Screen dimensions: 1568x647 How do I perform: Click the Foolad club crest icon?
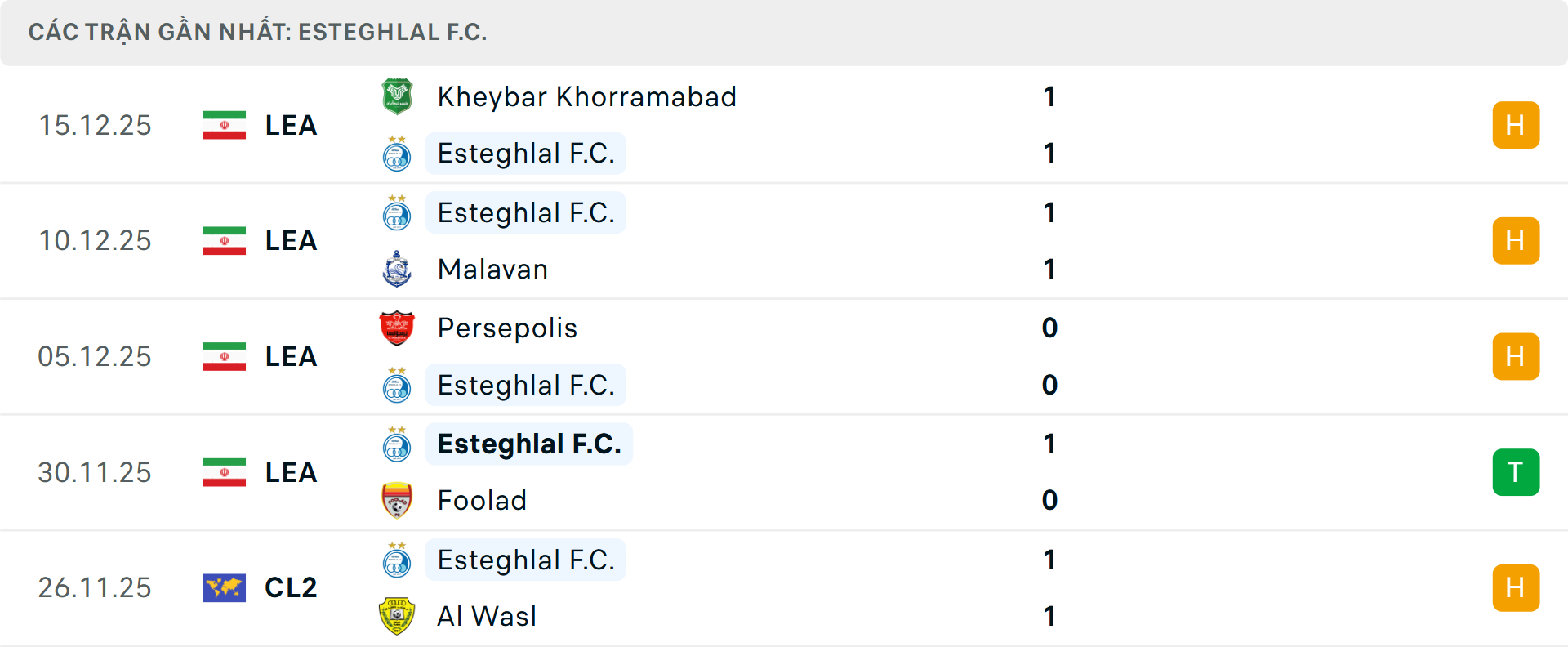point(397,500)
